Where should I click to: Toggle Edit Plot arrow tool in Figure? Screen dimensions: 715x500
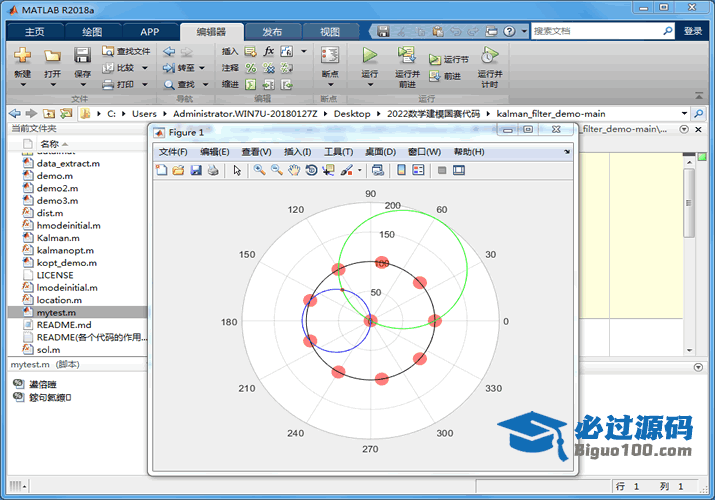click(x=237, y=170)
